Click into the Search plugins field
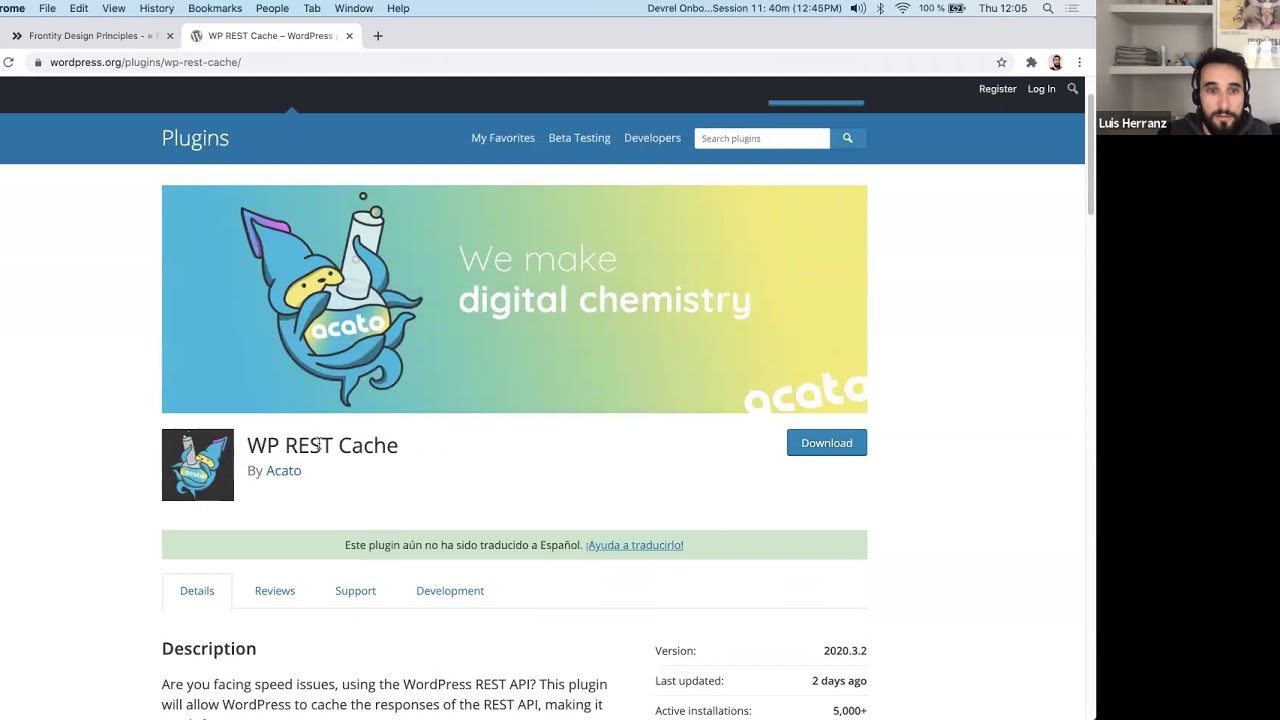Viewport: 1280px width, 720px height. tap(761, 138)
